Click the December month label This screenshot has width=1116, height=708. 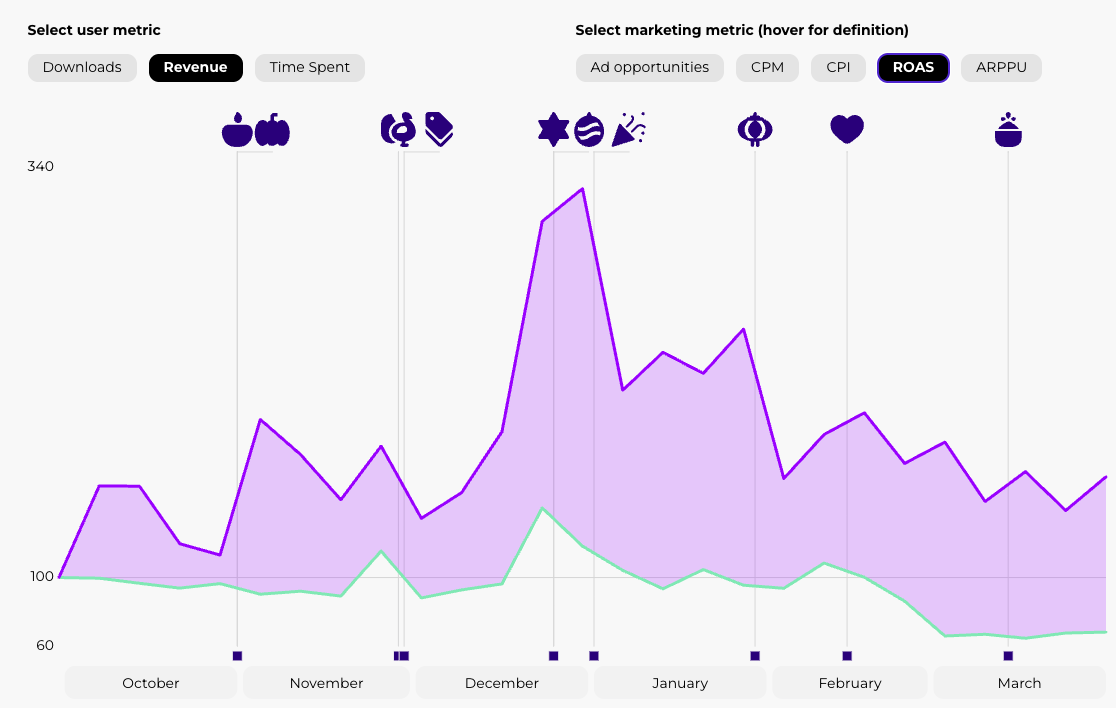pos(502,683)
